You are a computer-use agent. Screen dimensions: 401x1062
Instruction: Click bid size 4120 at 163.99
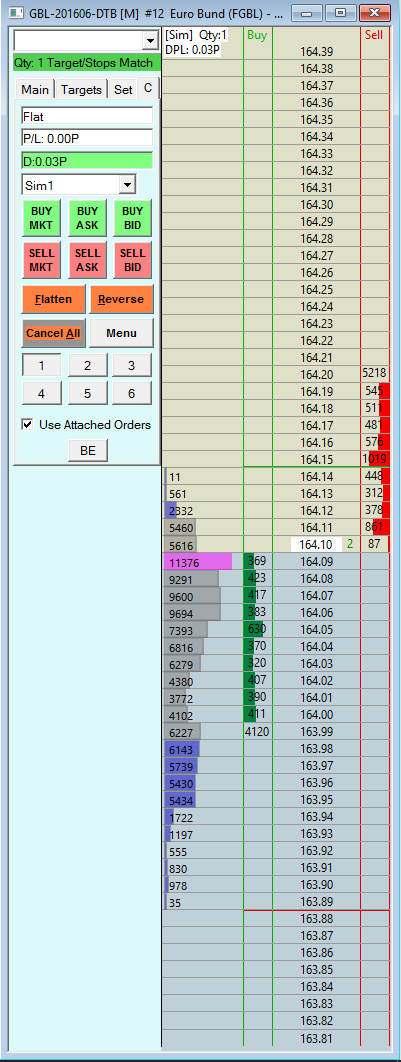(257, 731)
